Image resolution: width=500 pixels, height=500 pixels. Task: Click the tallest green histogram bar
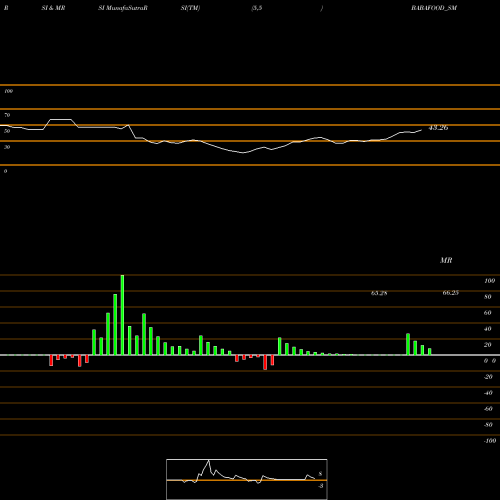coord(122,315)
